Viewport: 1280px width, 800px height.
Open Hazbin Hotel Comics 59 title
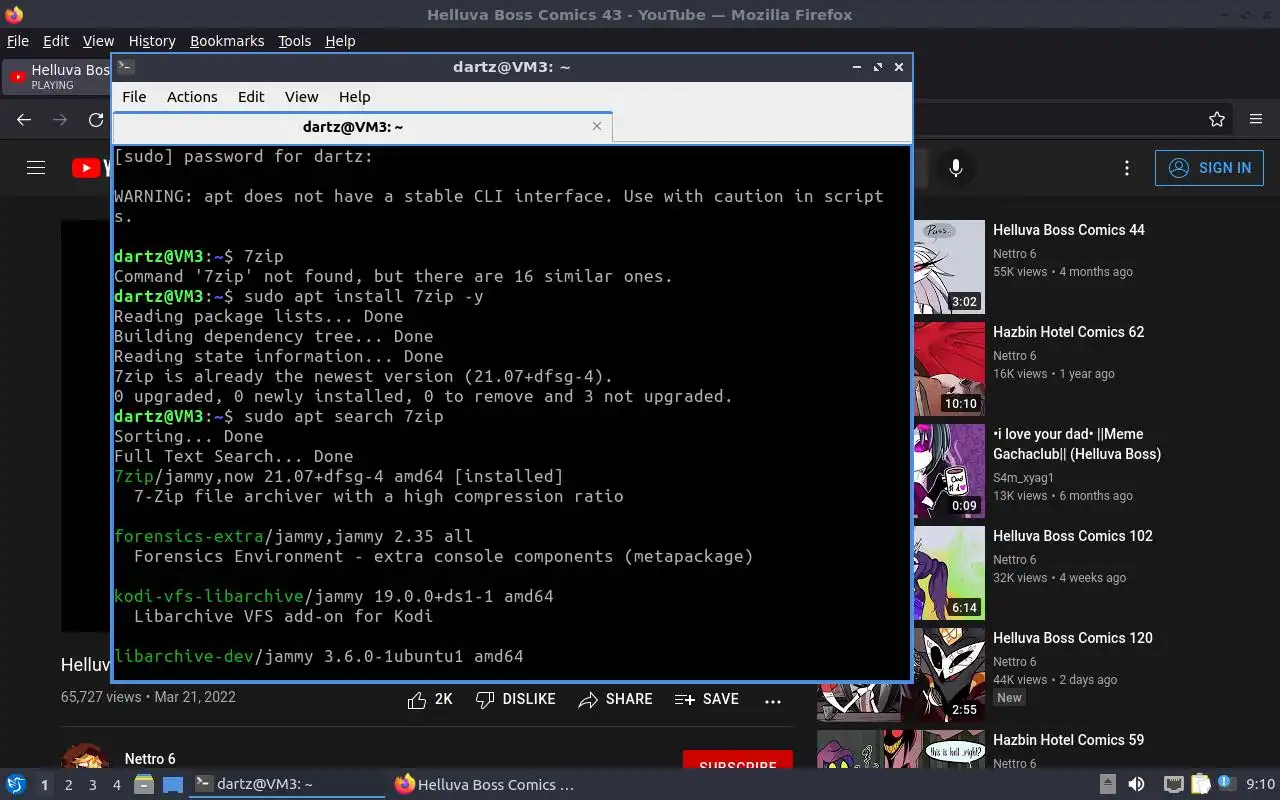(x=1068, y=740)
